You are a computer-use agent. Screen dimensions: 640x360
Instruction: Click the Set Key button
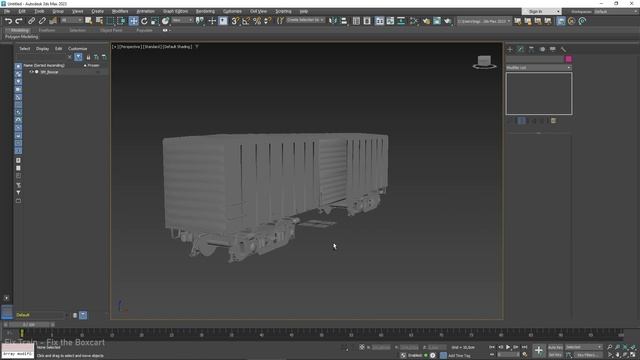[555, 355]
